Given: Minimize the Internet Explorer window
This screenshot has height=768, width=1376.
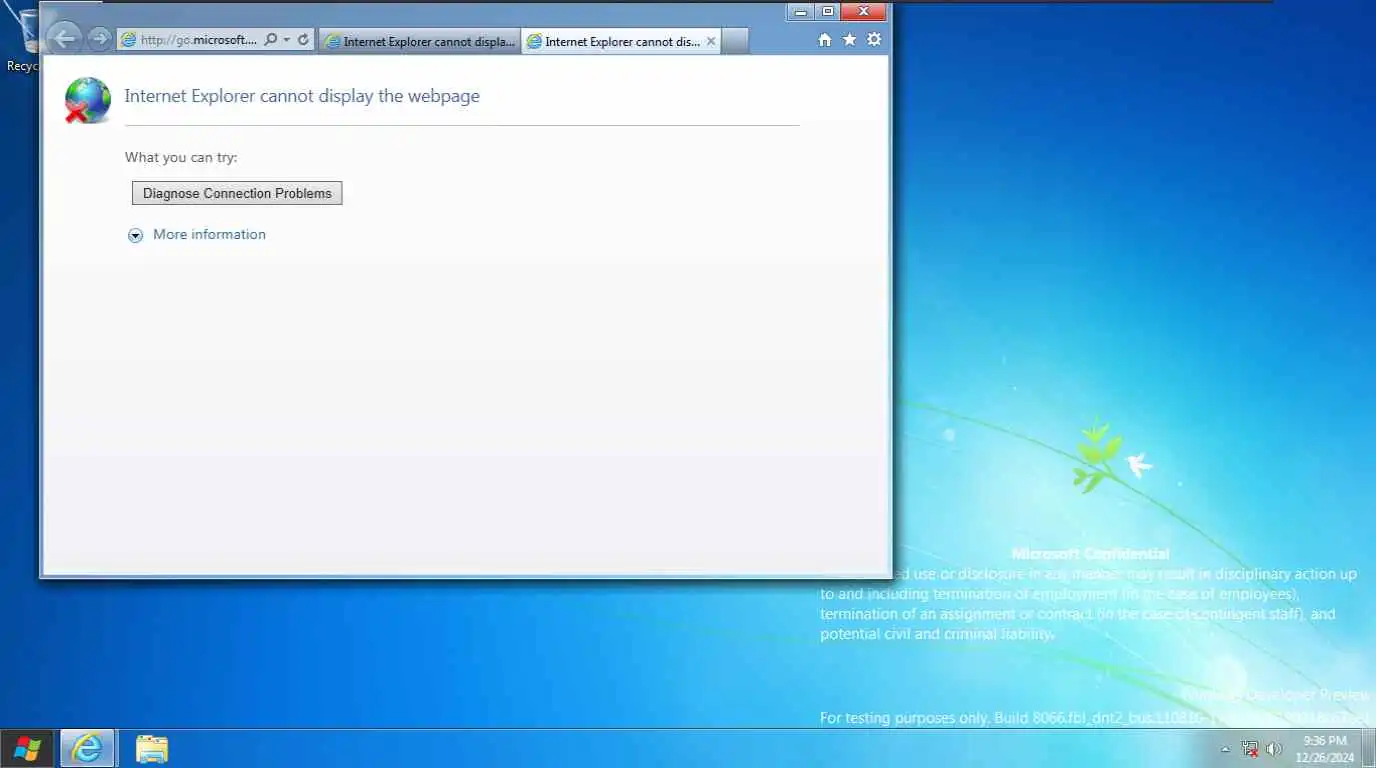Looking at the screenshot, I should [800, 12].
